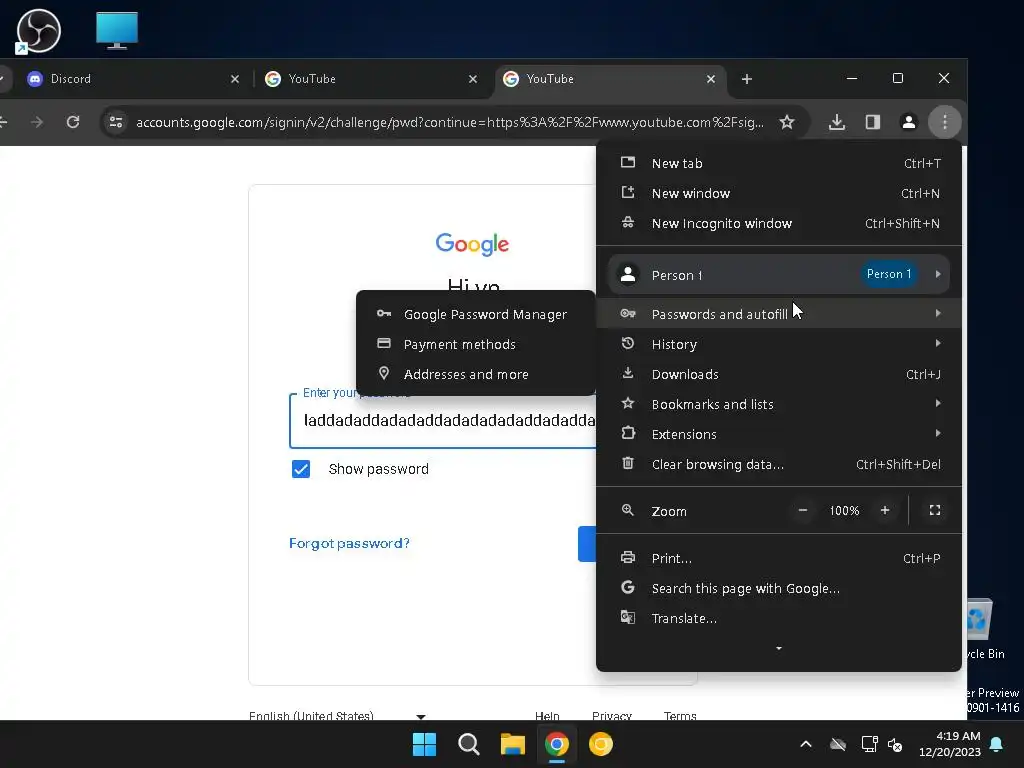Click New tab menu entry
This screenshot has height=768, width=1024.
point(778,163)
